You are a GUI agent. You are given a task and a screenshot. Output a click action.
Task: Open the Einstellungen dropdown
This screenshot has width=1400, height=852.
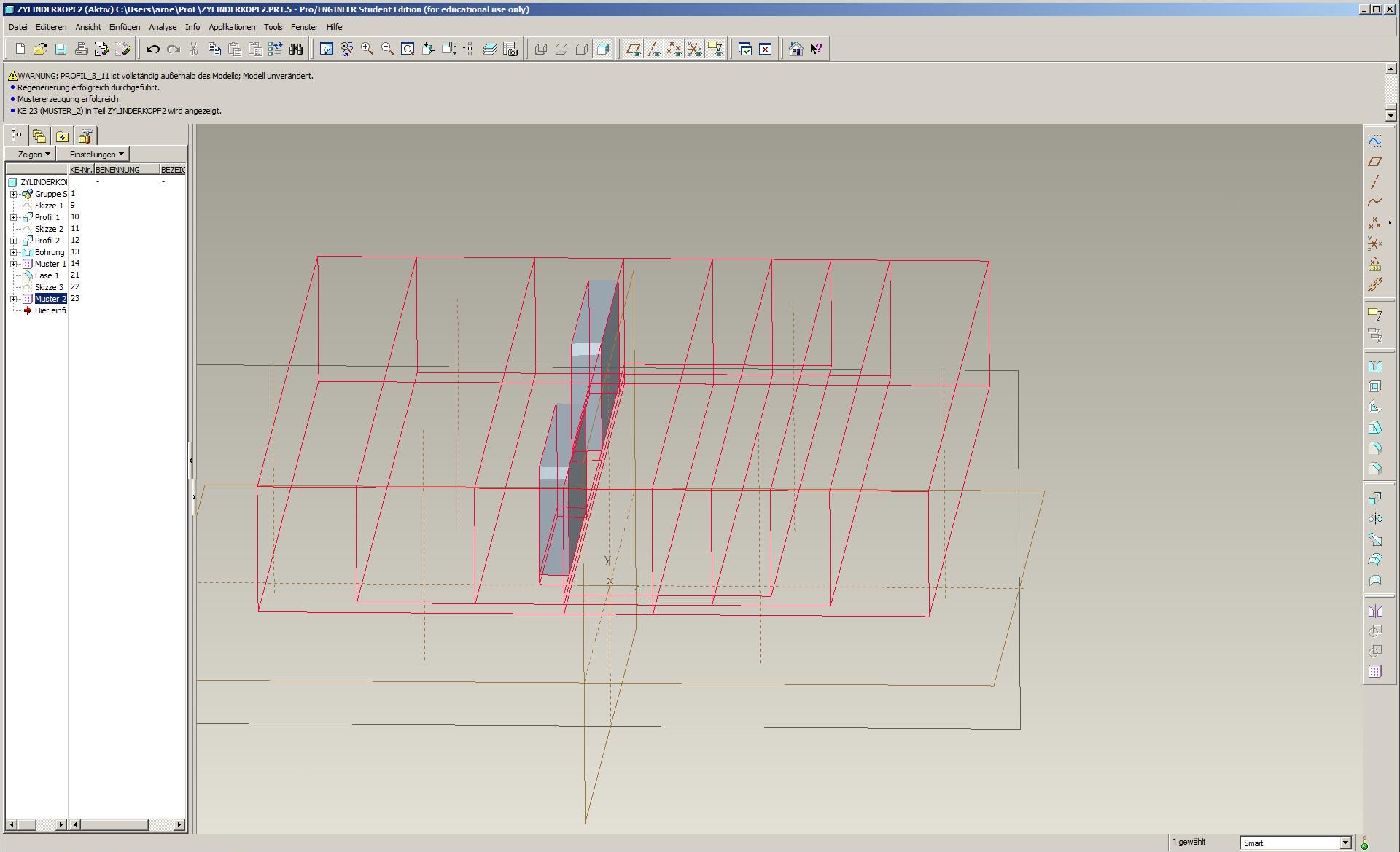96,155
